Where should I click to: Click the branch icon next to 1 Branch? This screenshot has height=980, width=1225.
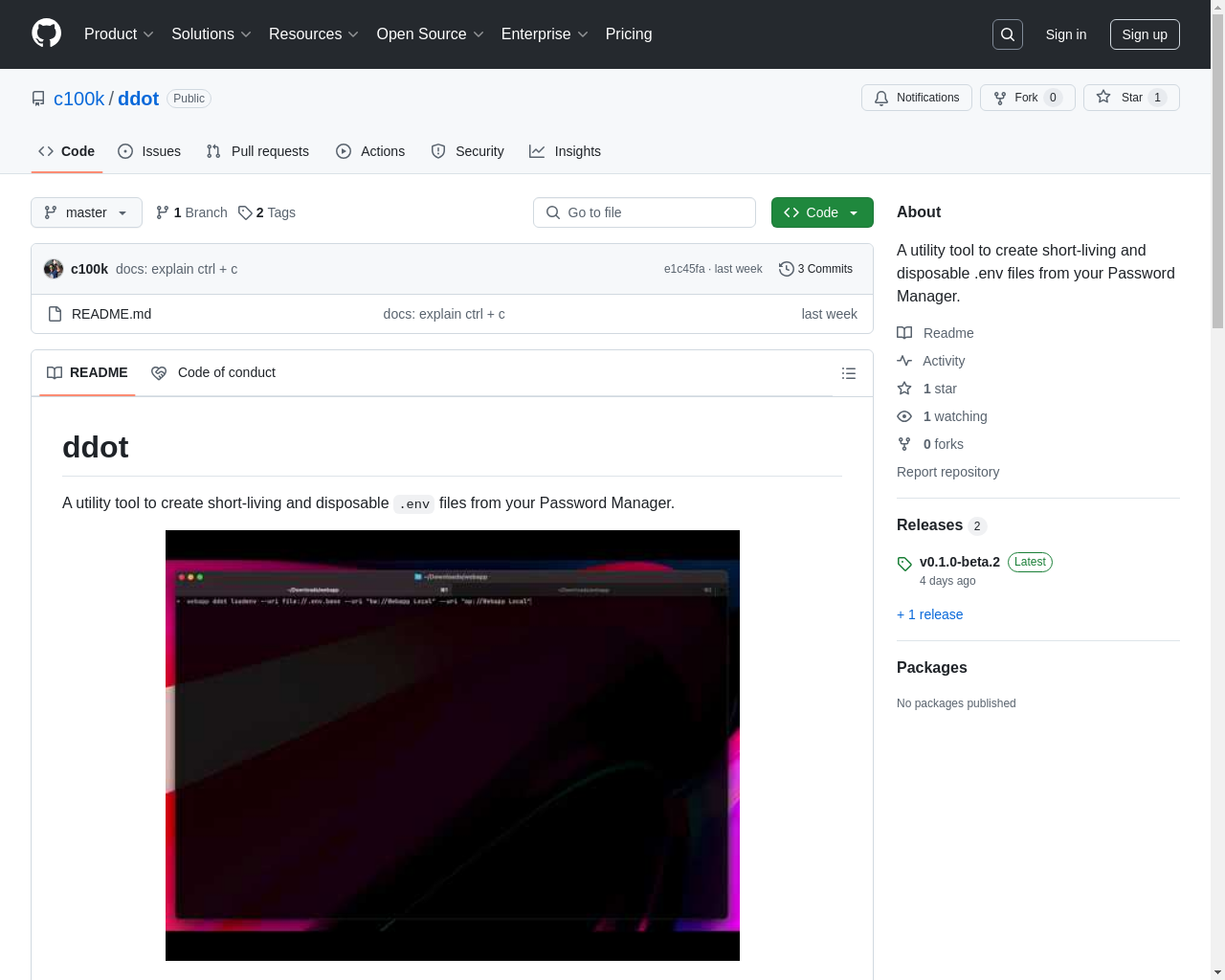pos(163,212)
